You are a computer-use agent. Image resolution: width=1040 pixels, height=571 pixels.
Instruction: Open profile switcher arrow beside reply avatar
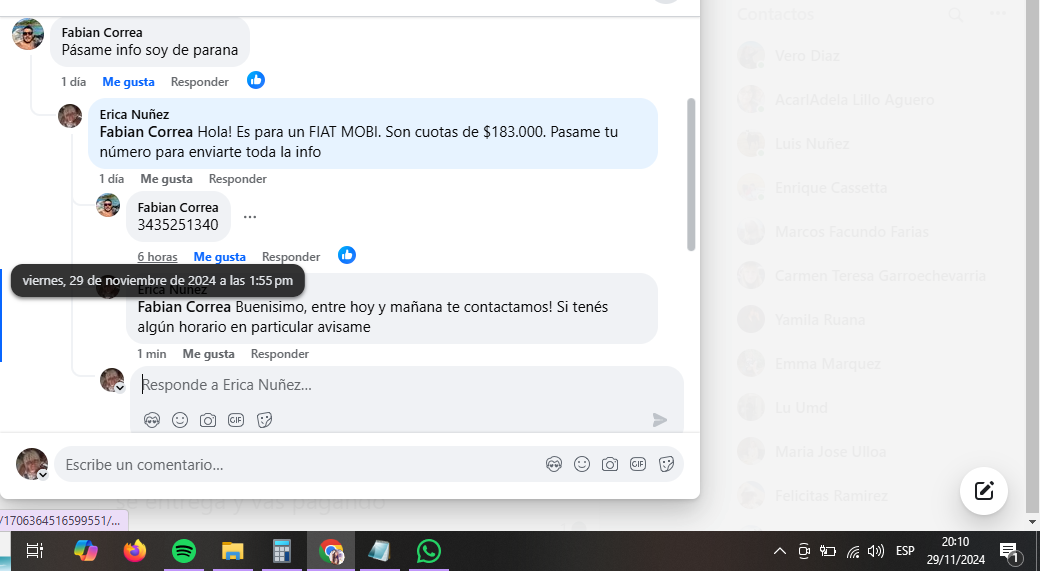point(120,388)
